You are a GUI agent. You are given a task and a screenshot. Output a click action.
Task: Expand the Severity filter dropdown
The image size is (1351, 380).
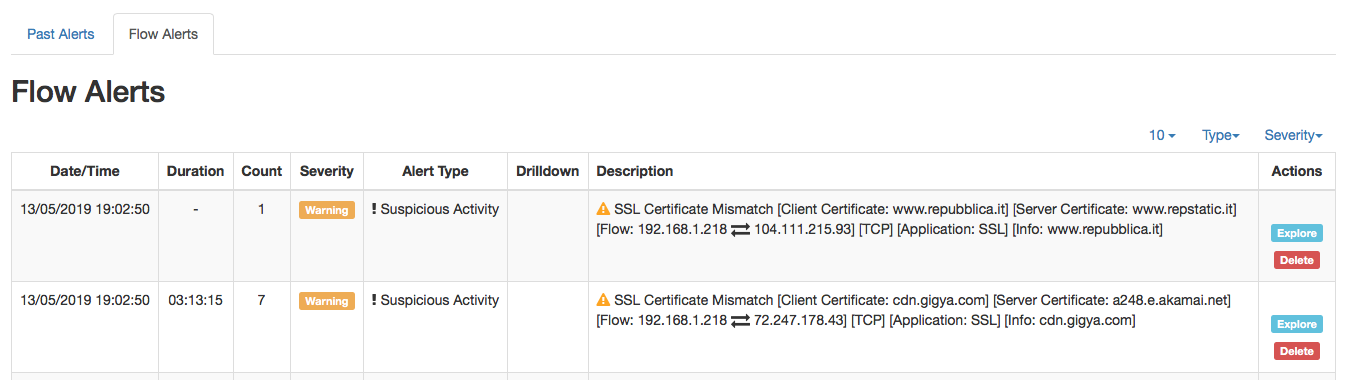(x=1293, y=135)
